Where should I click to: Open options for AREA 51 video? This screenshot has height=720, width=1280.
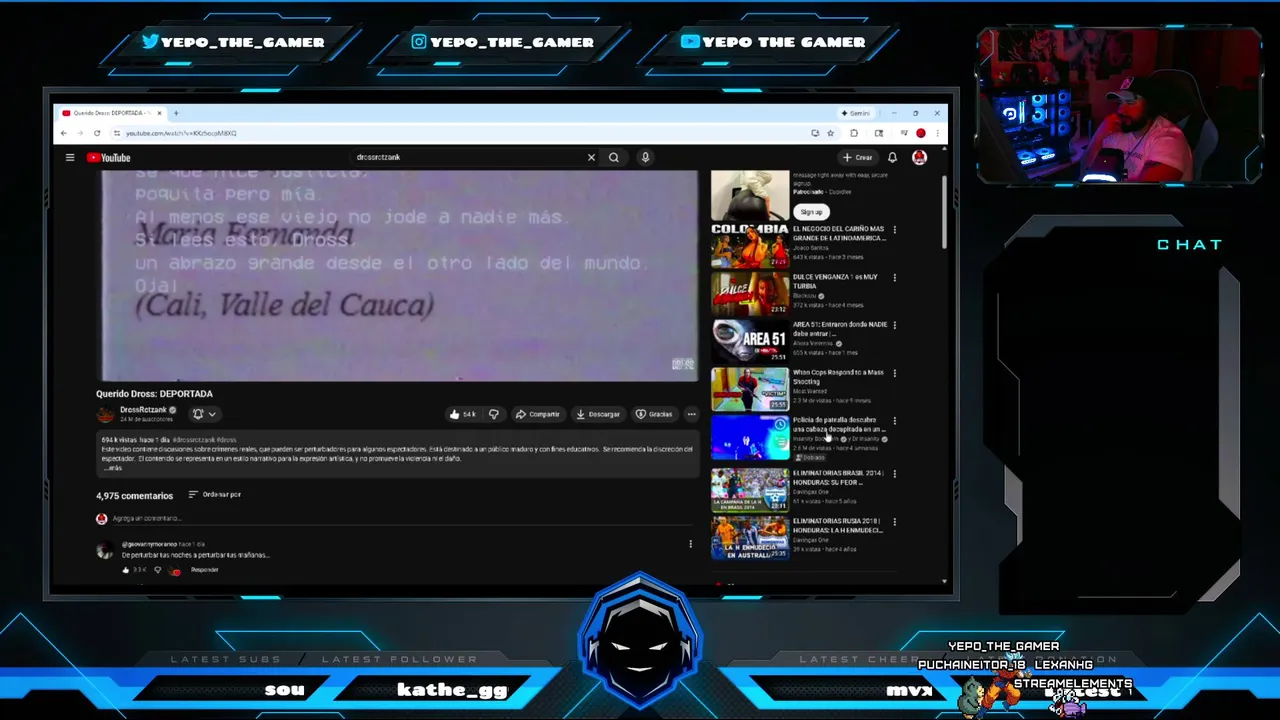[894, 326]
